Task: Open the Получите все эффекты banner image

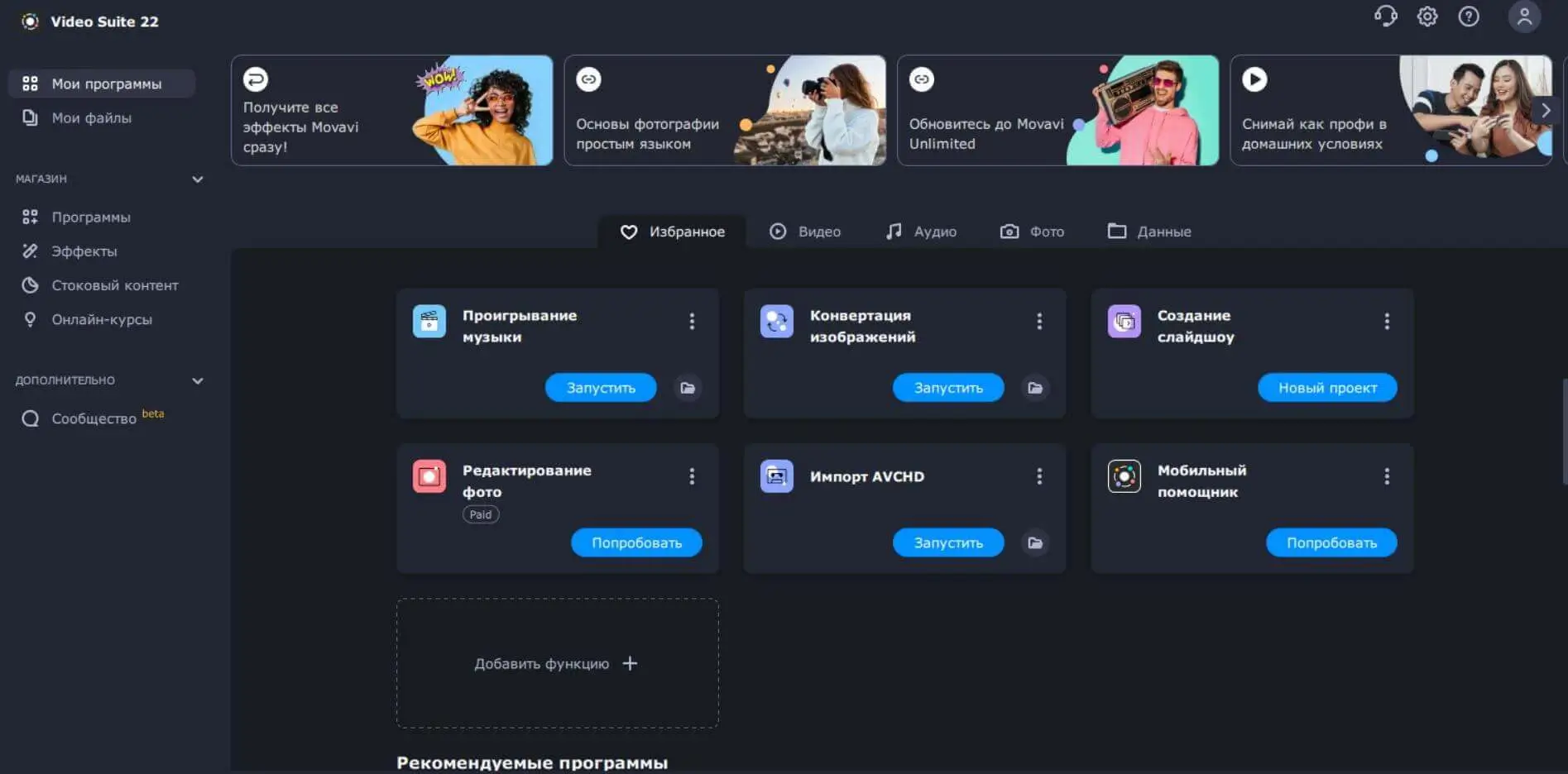Action: [x=482, y=110]
